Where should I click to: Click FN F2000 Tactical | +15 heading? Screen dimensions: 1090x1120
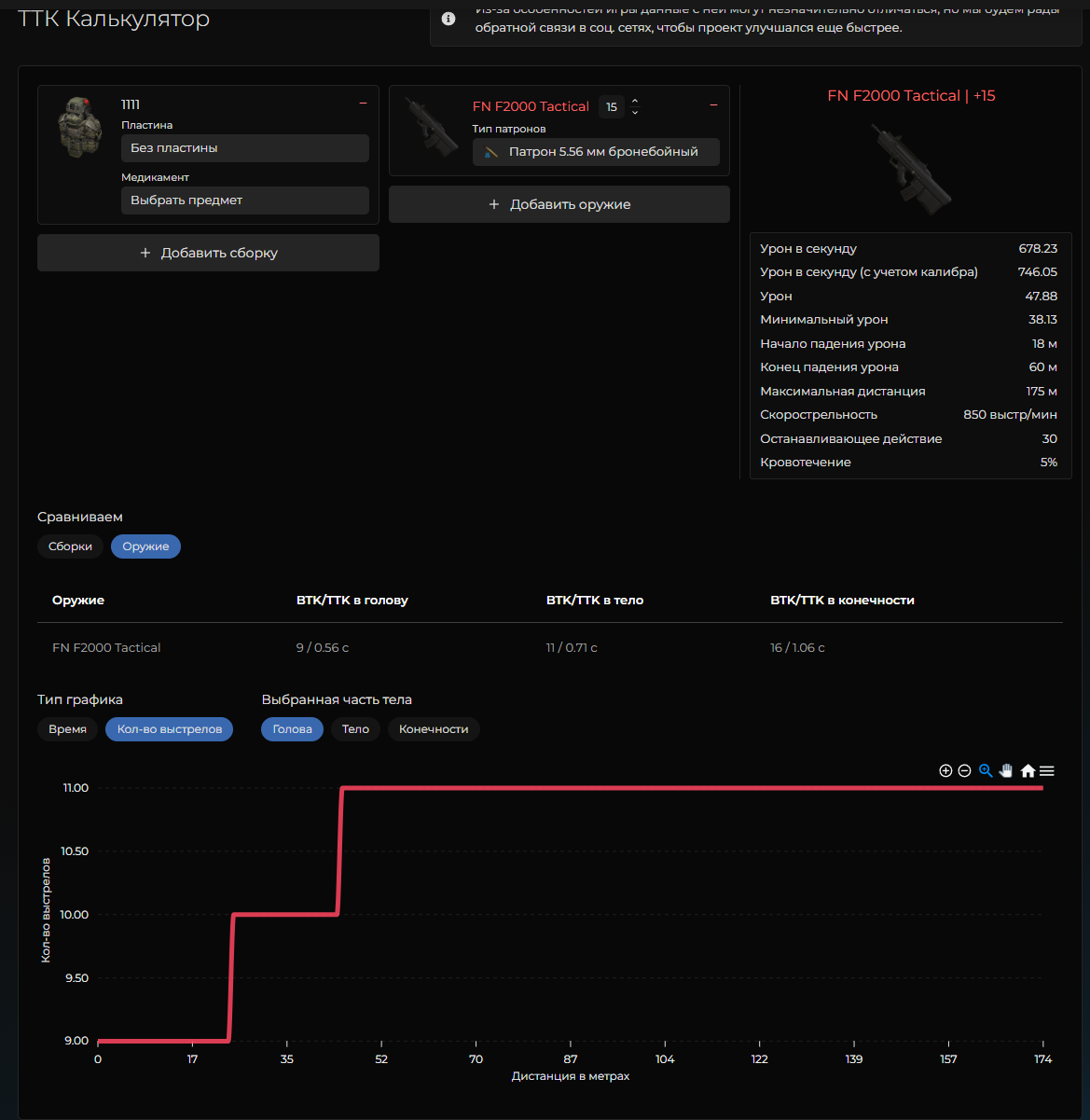click(x=911, y=96)
